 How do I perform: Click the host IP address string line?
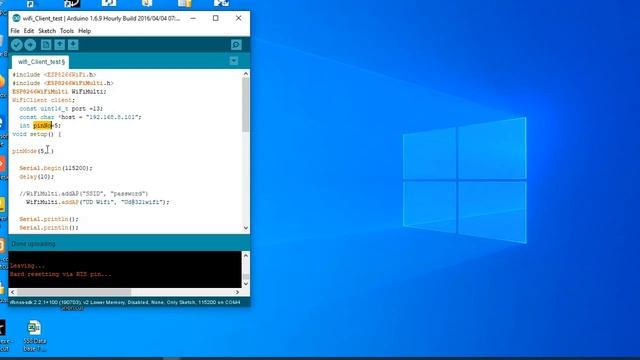(80, 117)
